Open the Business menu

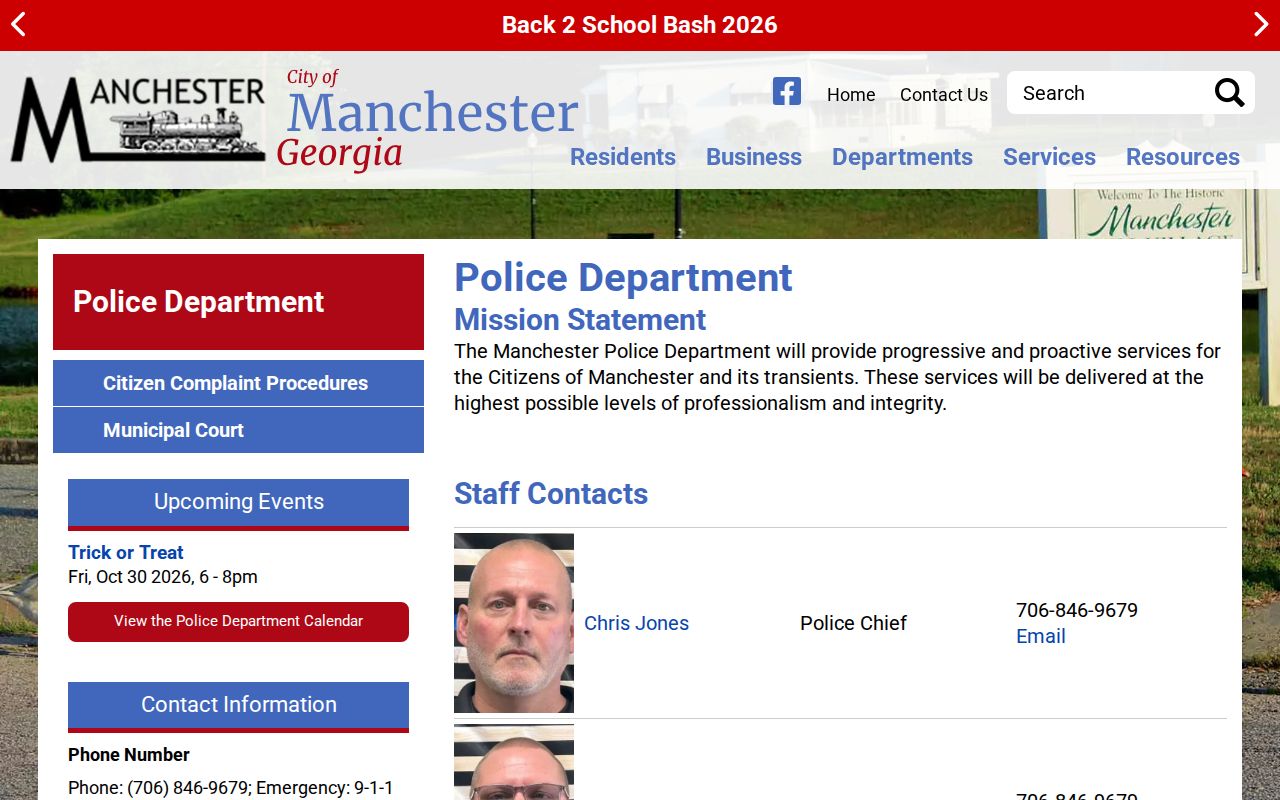pos(754,157)
